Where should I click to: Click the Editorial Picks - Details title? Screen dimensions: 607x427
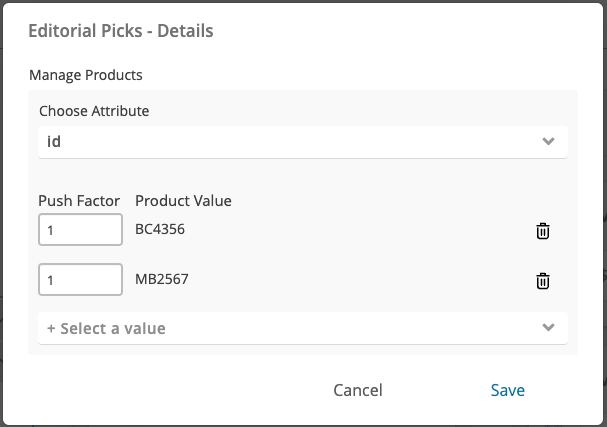(x=121, y=31)
